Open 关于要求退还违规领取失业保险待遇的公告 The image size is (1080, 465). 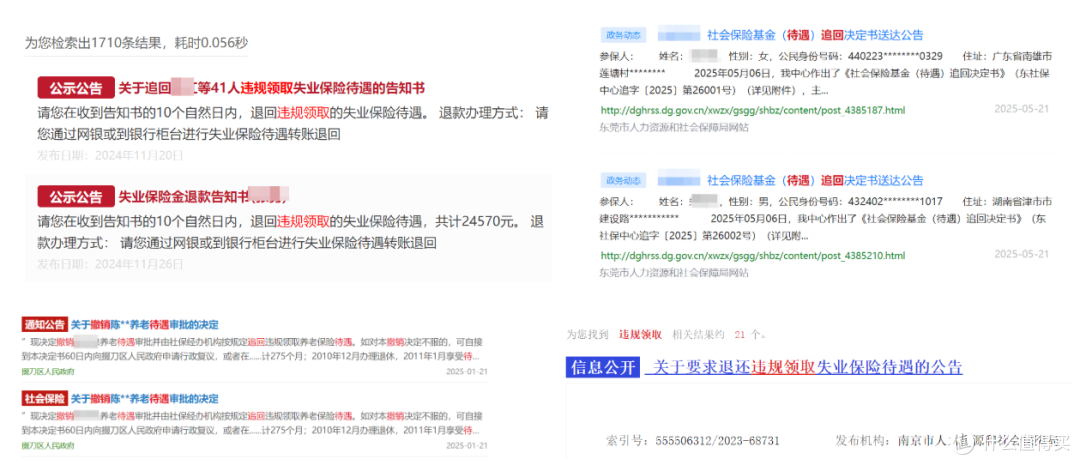point(804,367)
